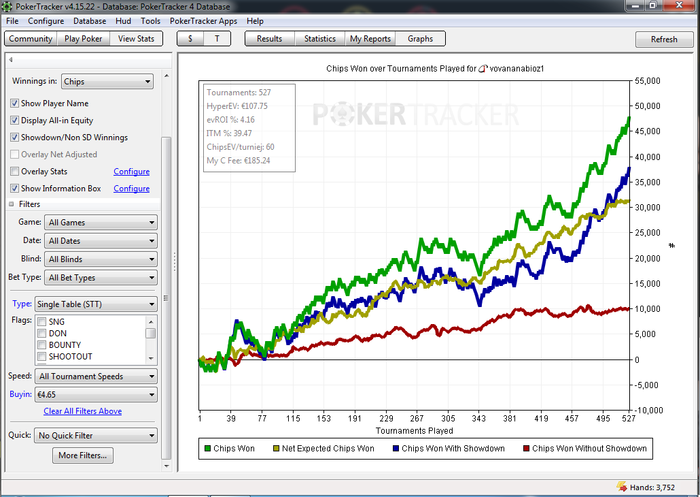Click the PokerTracker app icon in title bar
Viewport: 700px width, 497px height.
pos(7,6)
